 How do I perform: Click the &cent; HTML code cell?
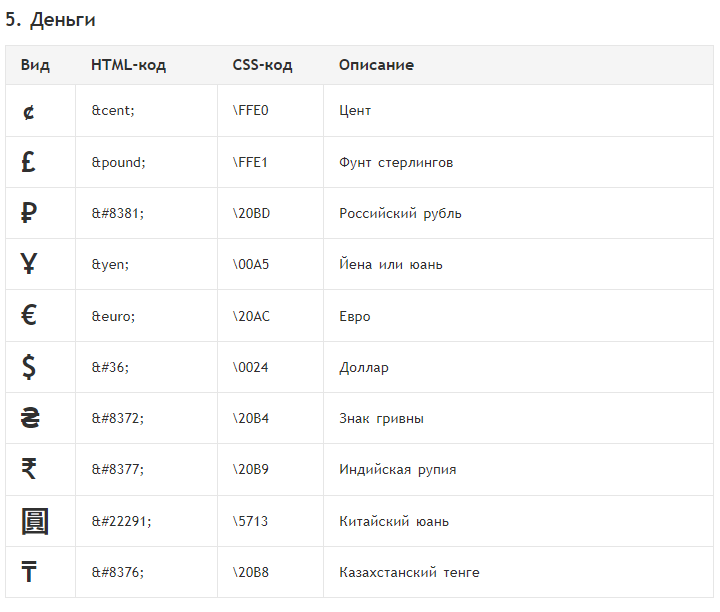[x=113, y=111]
